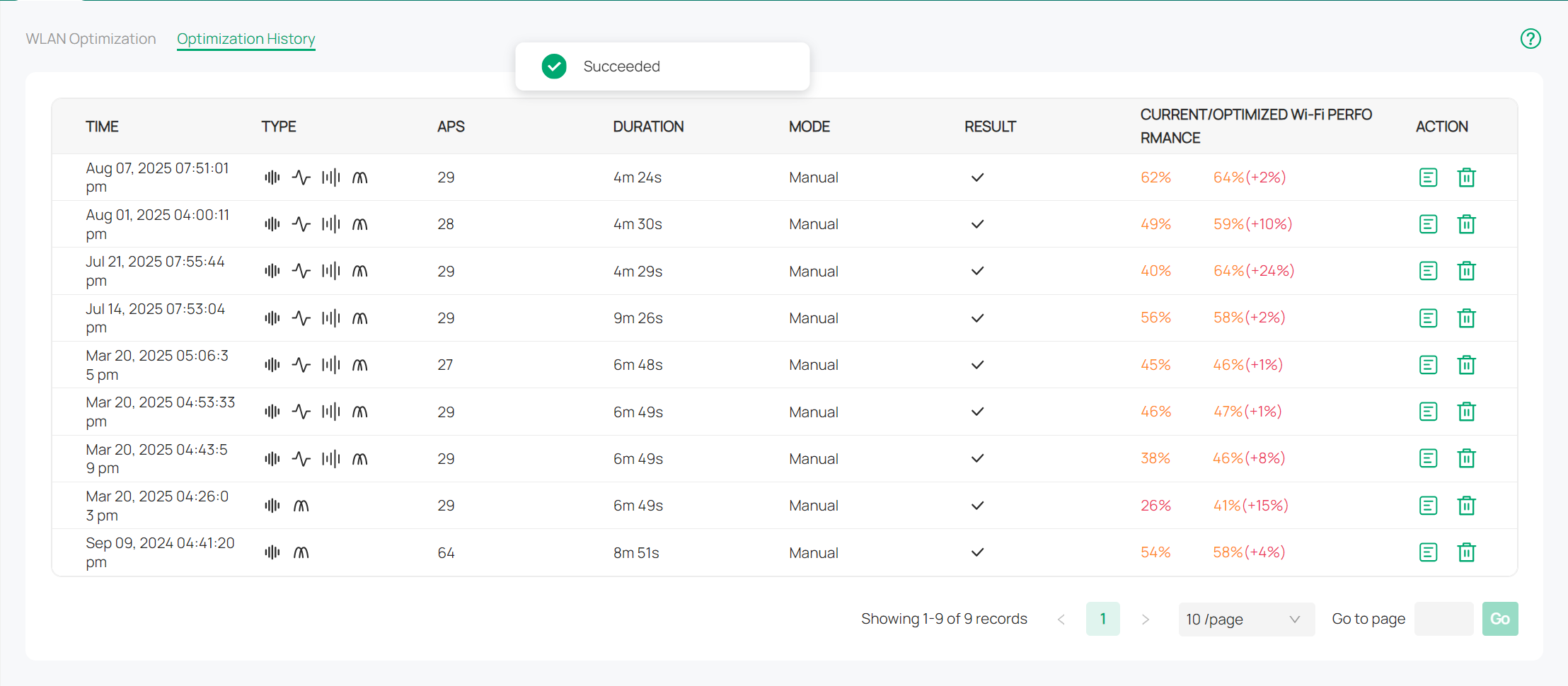Delete the Mar 20 05:06 optimization record

point(1466,364)
